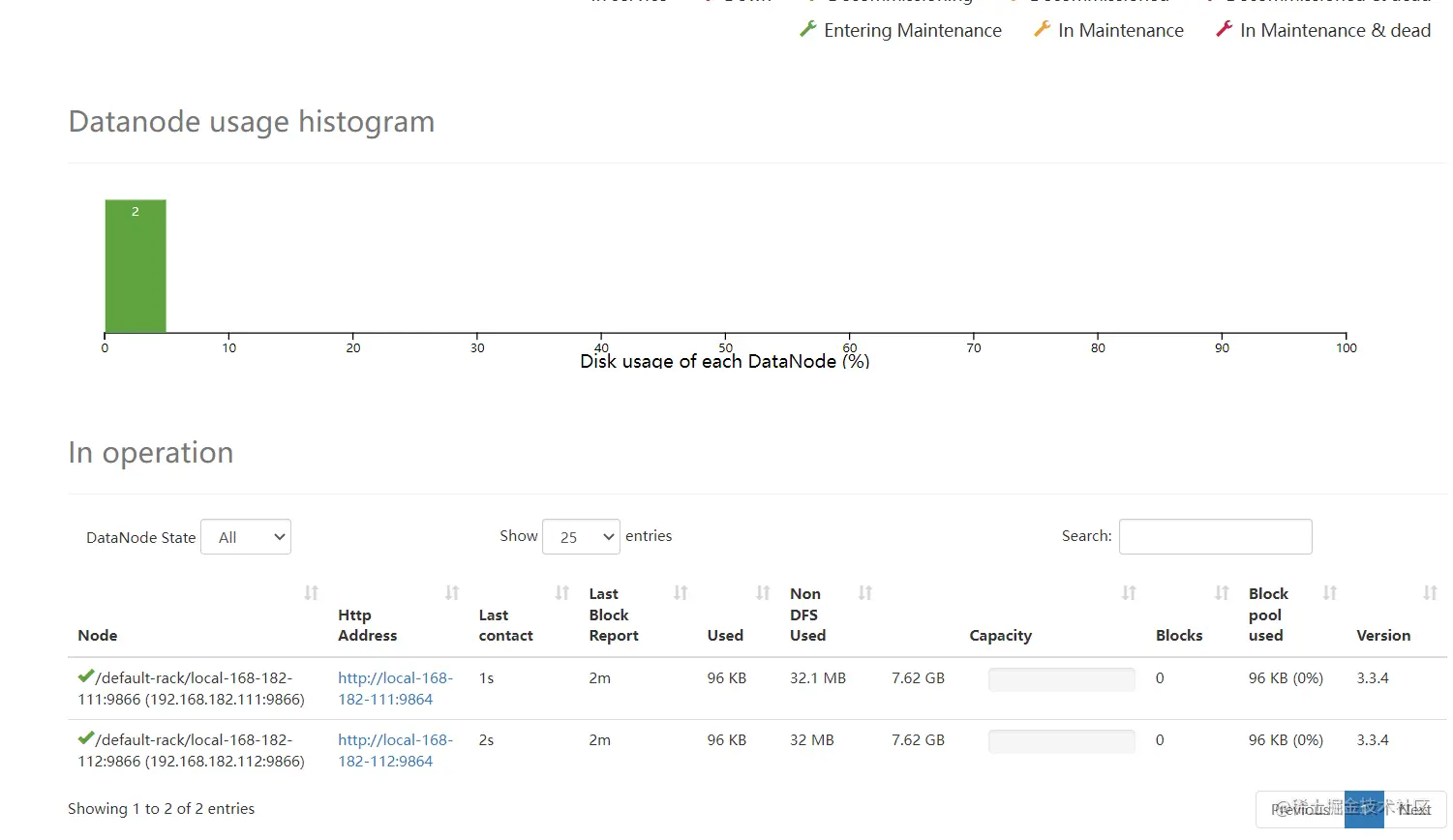
Task: Click In Maintenance orange wrench icon
Action: (x=1042, y=29)
